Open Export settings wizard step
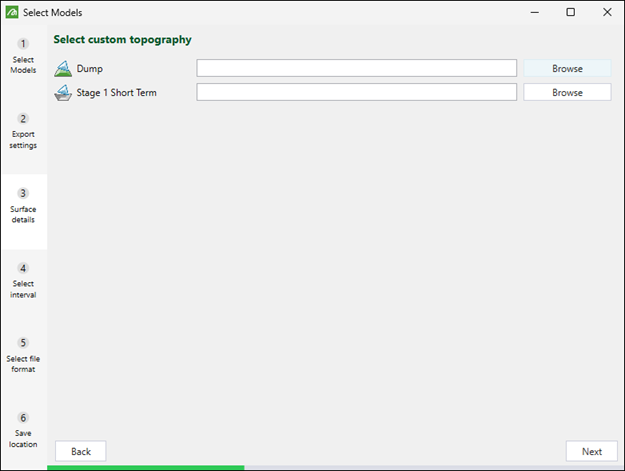Image resolution: width=625 pixels, height=471 pixels. [x=24, y=137]
